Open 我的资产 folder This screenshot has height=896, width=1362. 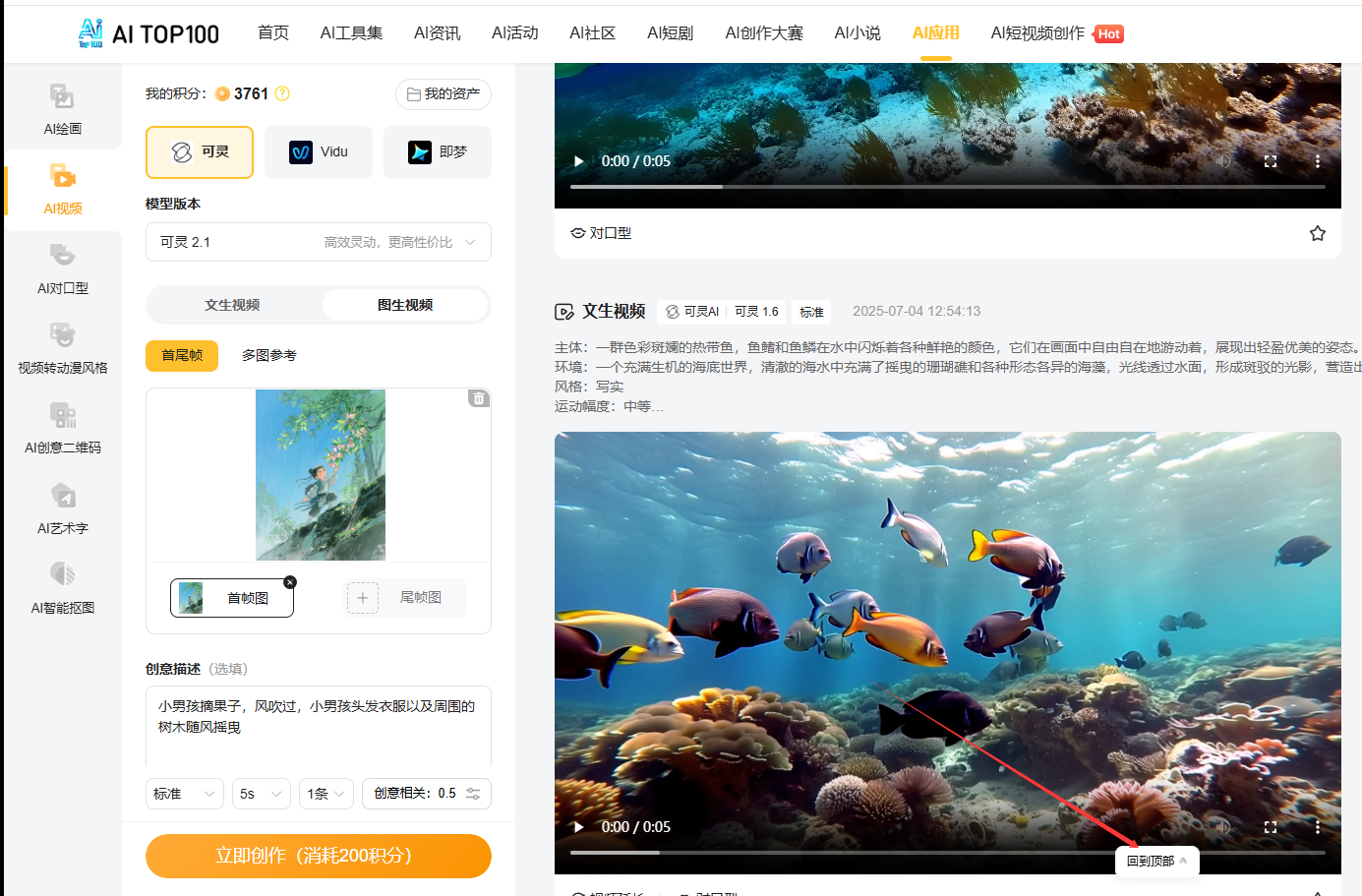click(x=444, y=94)
